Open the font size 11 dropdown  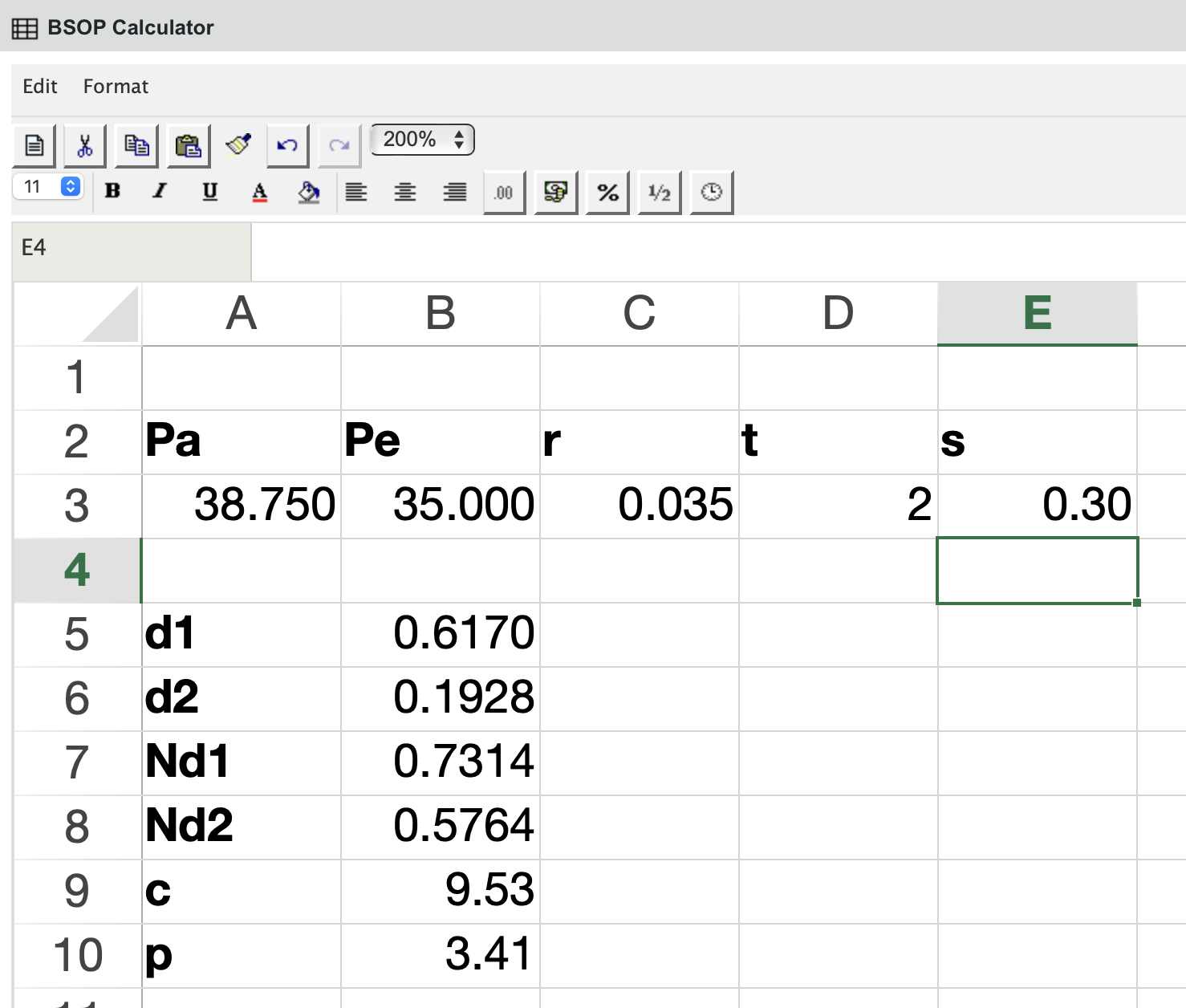pos(48,187)
